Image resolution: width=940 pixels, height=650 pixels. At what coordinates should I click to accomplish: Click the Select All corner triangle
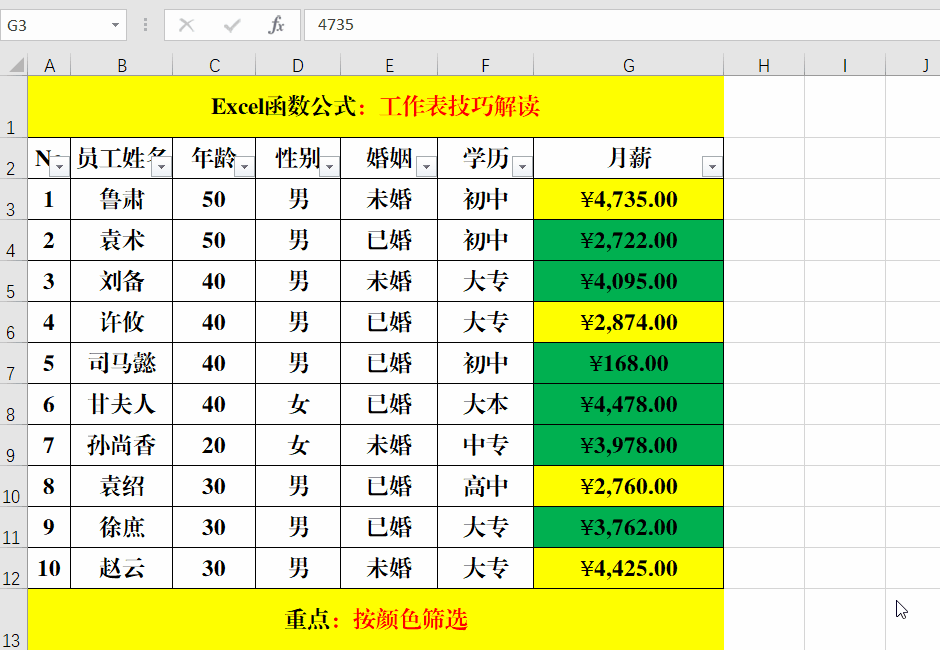coord(17,65)
